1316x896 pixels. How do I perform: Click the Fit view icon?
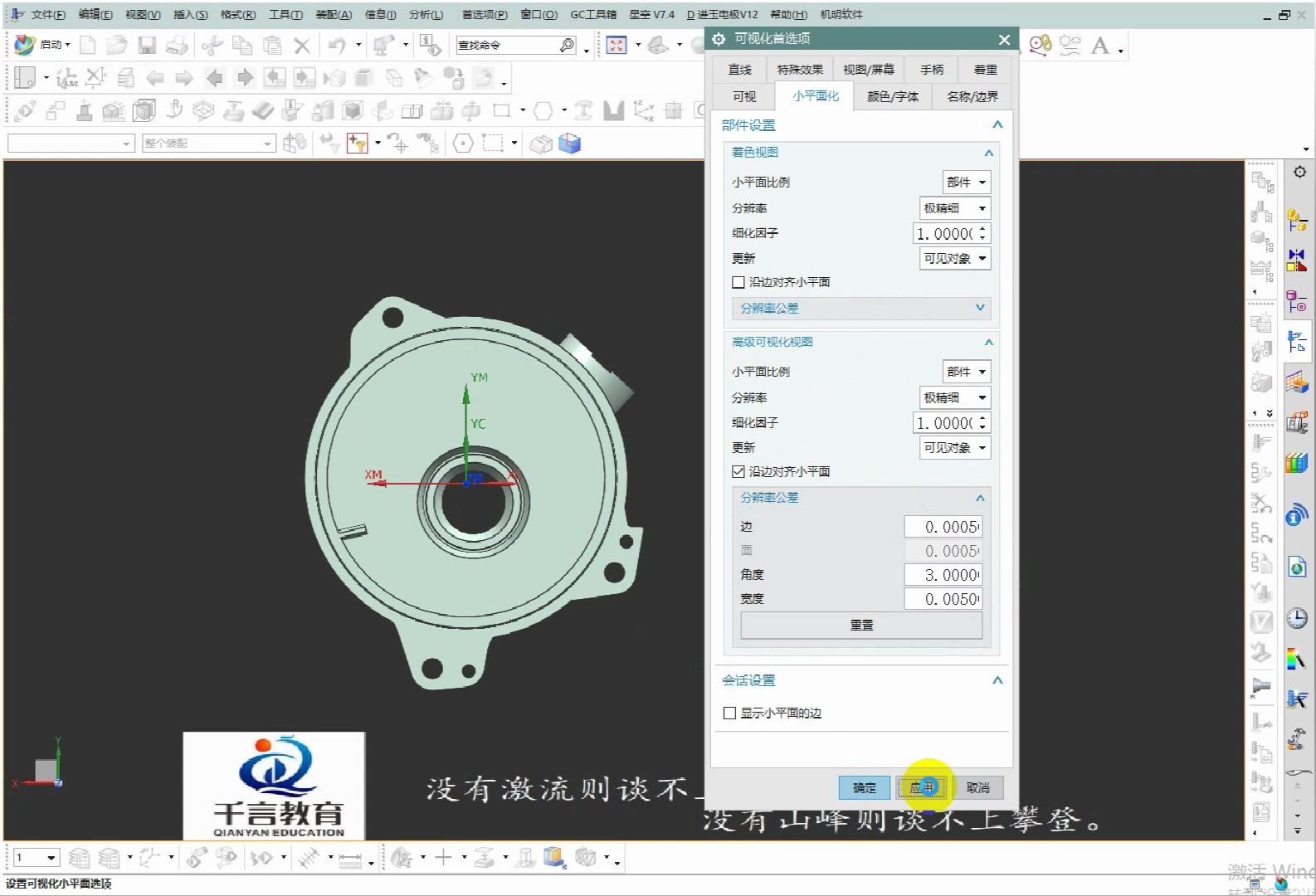(617, 46)
